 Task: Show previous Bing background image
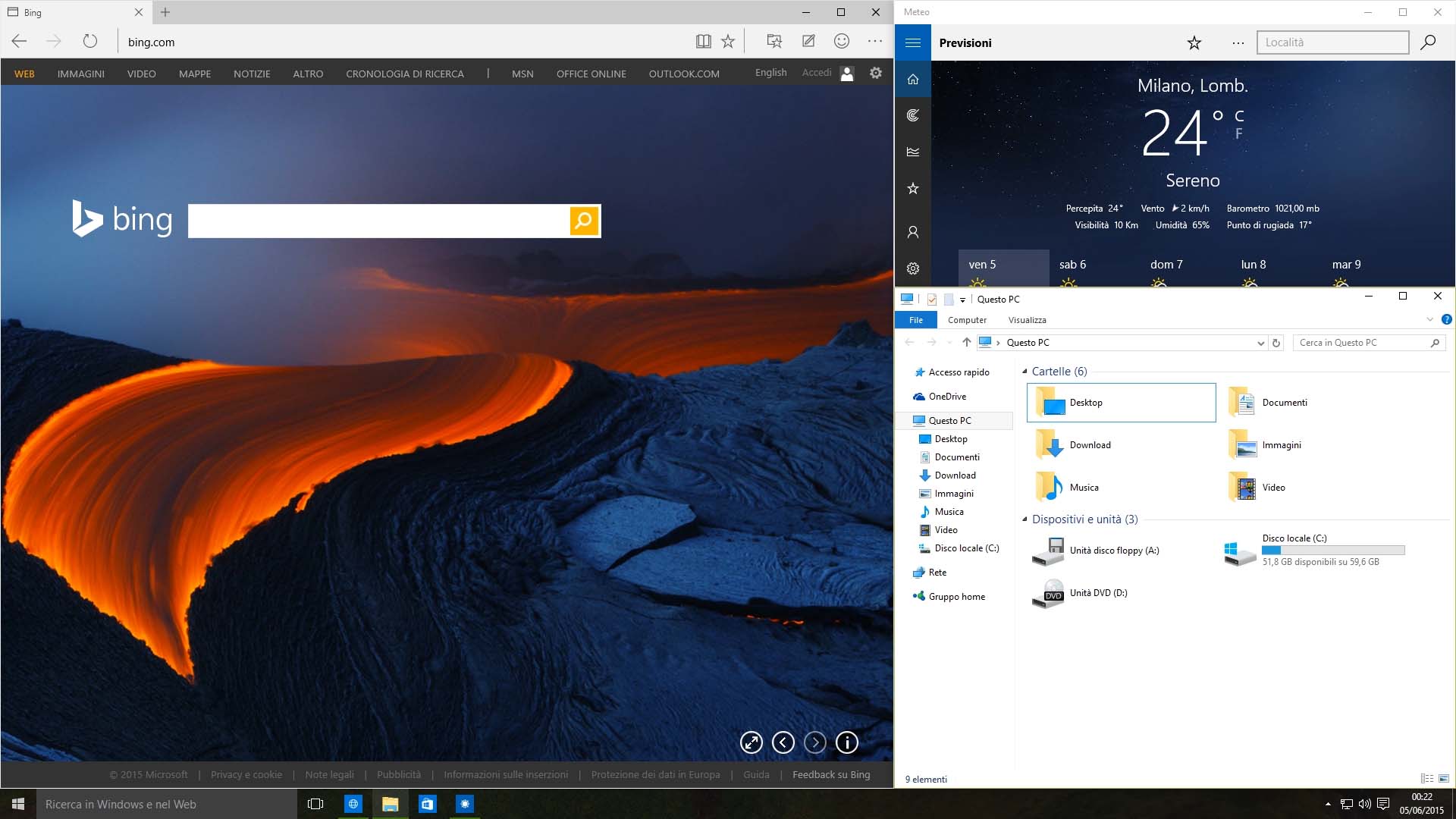pyautogui.click(x=783, y=742)
